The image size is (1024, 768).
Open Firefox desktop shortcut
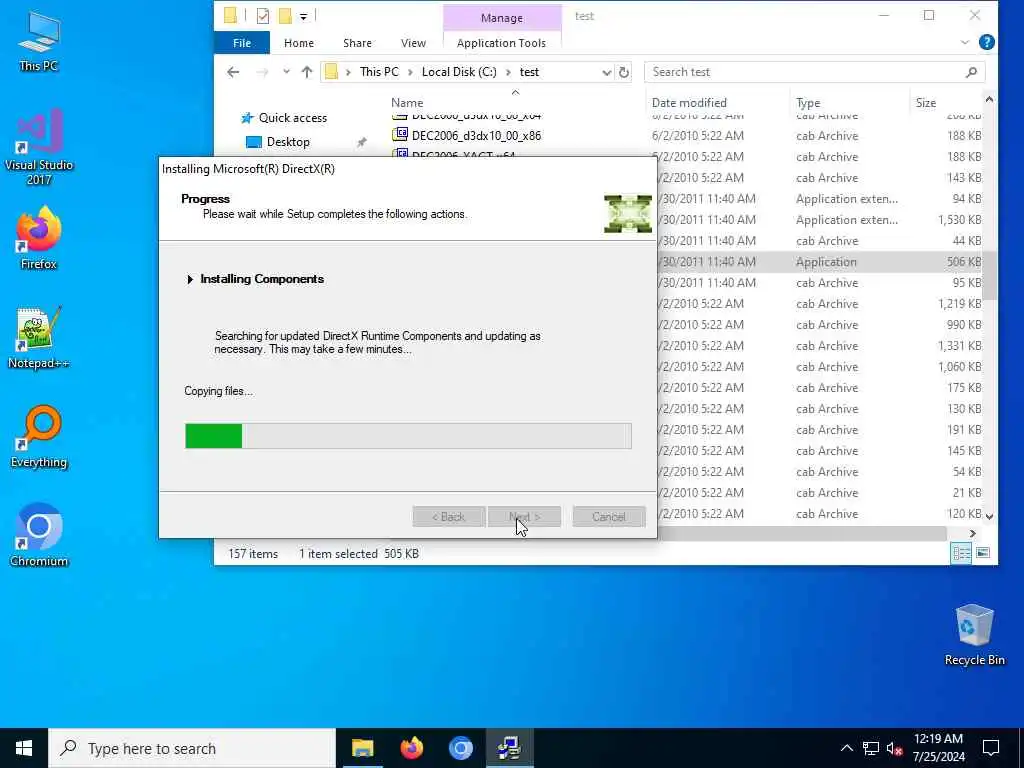click(39, 238)
